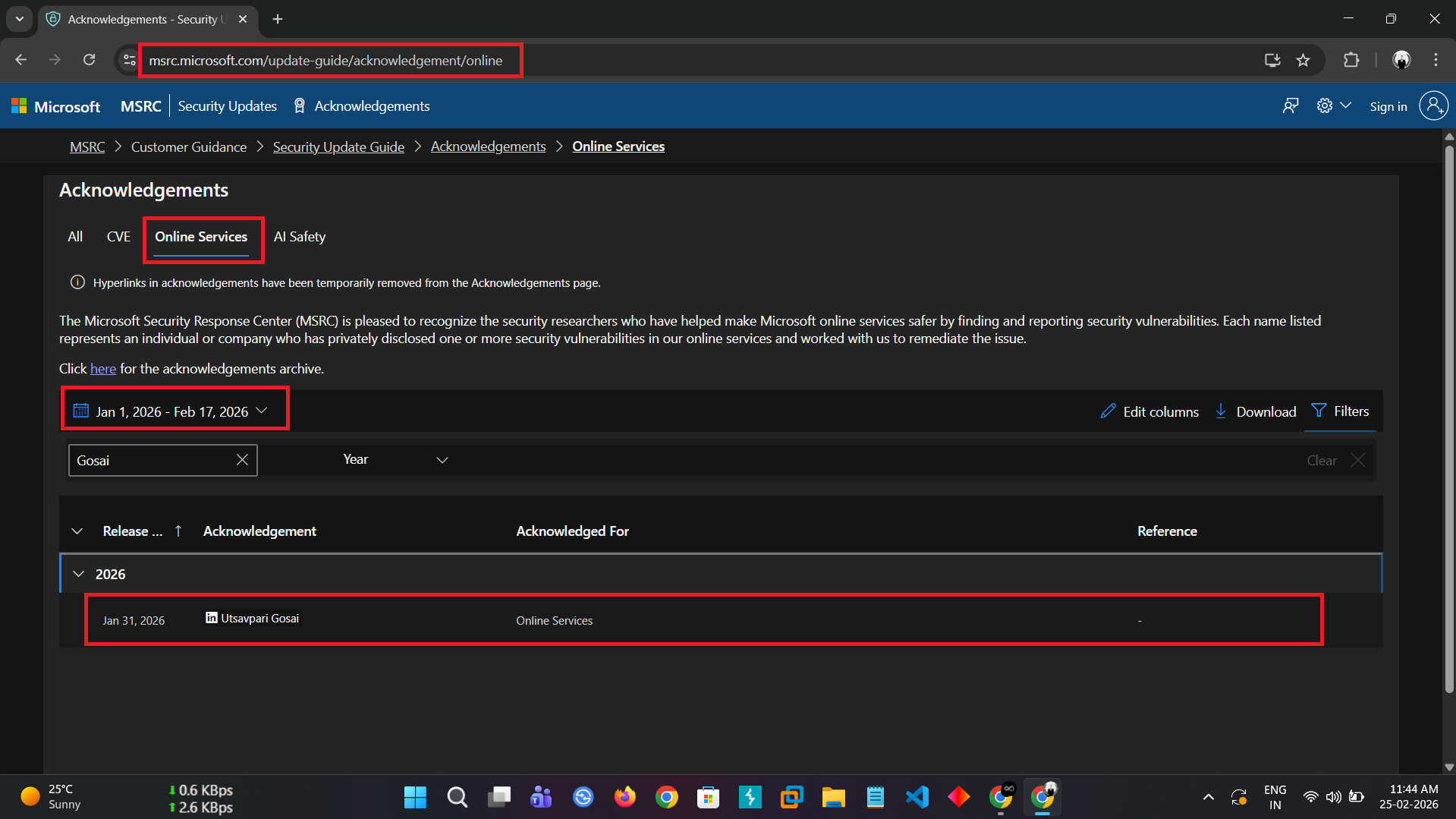This screenshot has width=1456, height=819.
Task: Click the settings gear icon in header
Action: [x=1324, y=106]
